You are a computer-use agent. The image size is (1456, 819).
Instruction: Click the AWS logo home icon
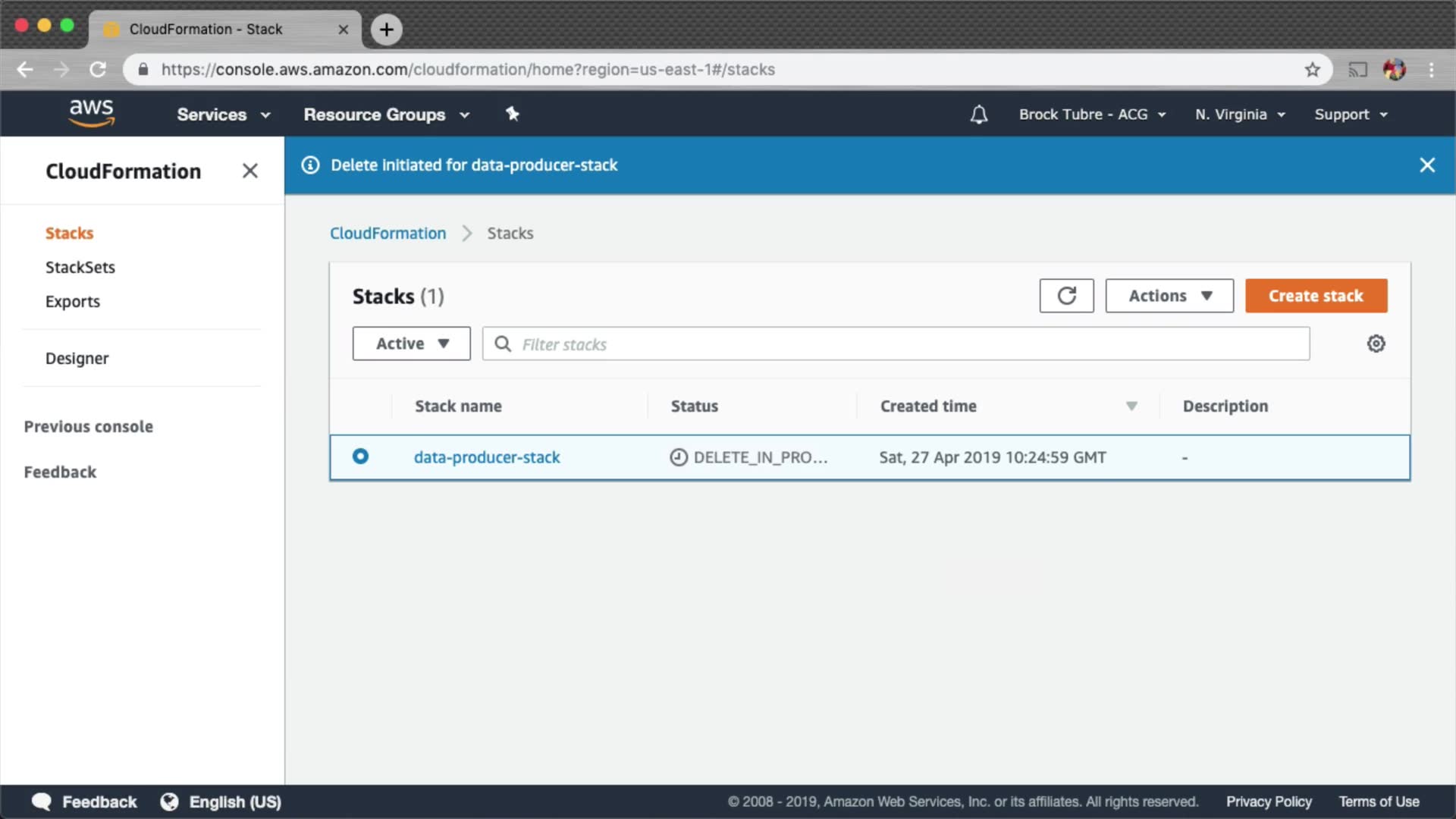click(92, 113)
